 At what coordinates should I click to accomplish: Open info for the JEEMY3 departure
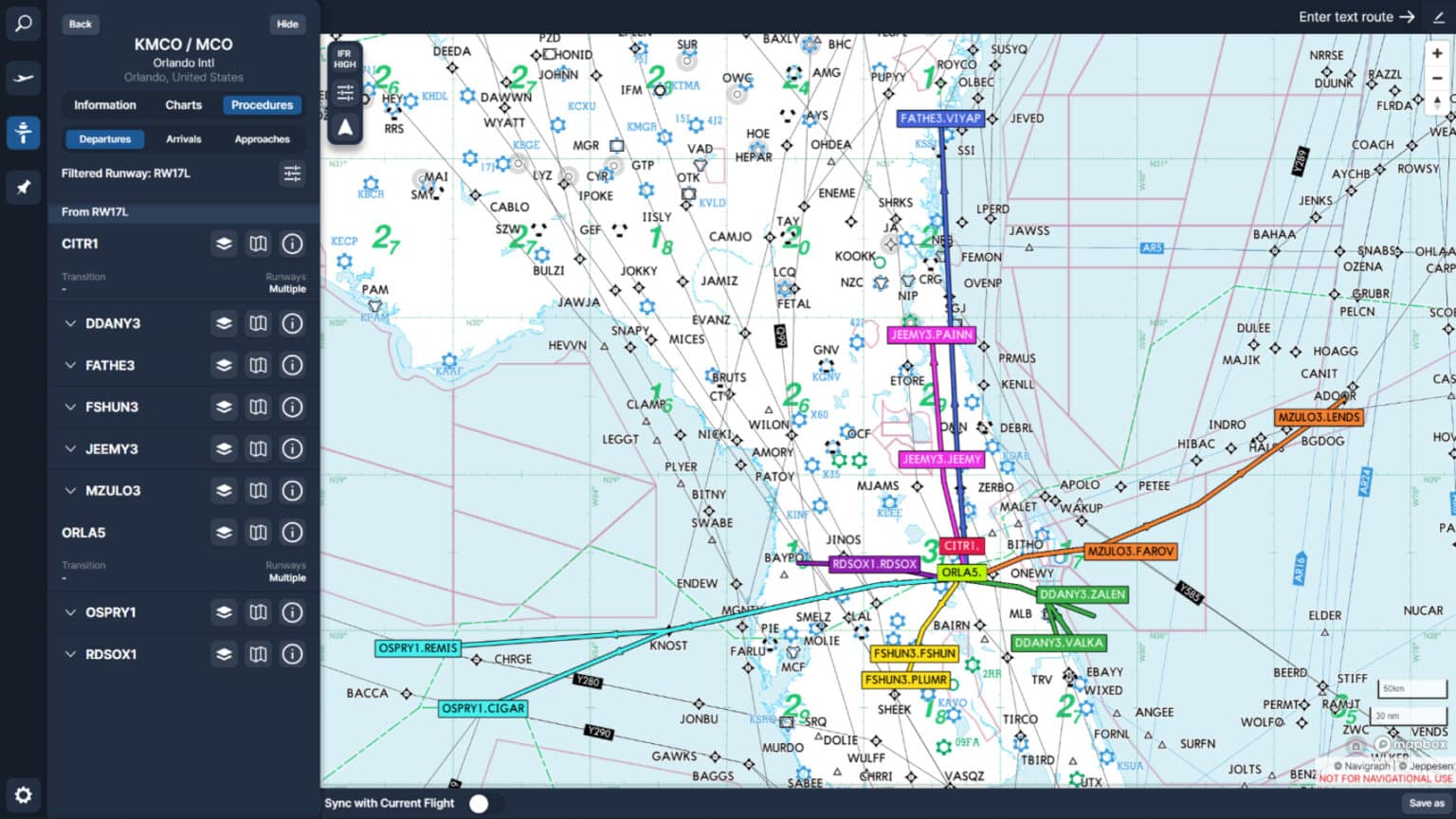point(292,448)
